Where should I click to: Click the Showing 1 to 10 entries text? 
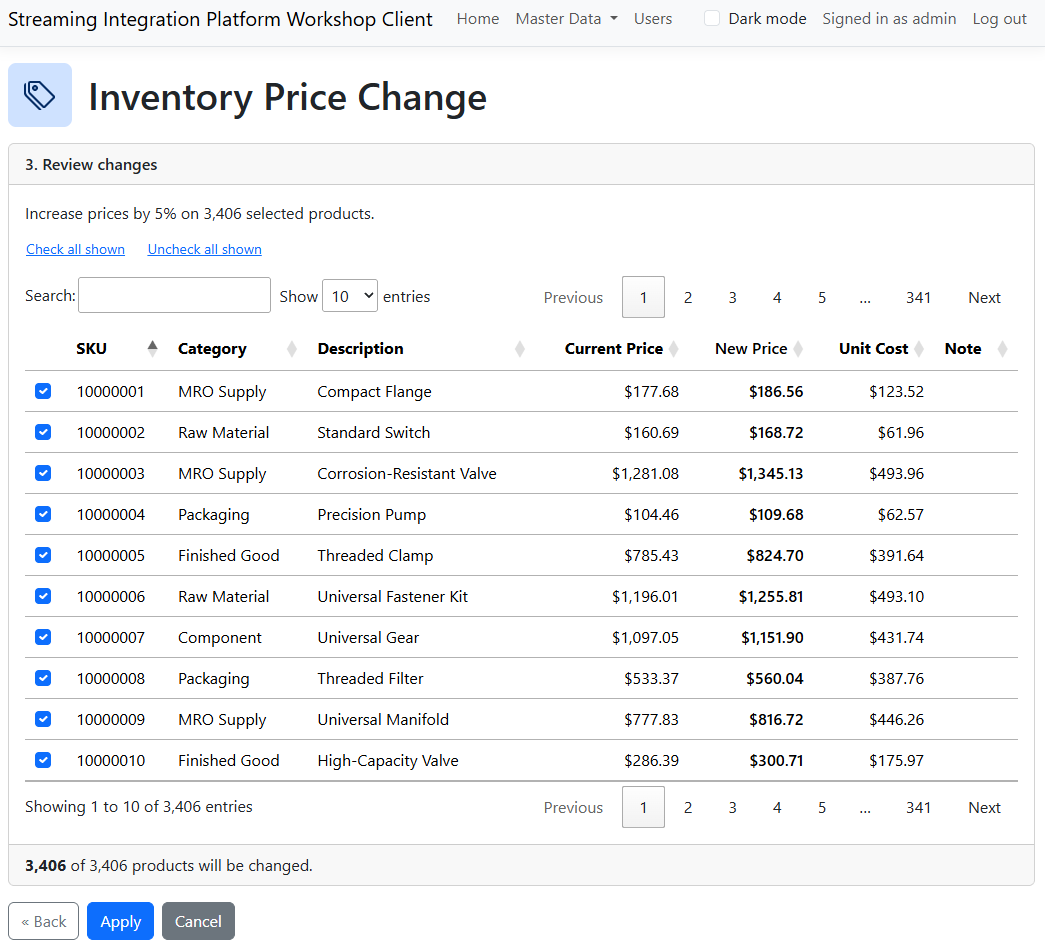click(x=139, y=806)
